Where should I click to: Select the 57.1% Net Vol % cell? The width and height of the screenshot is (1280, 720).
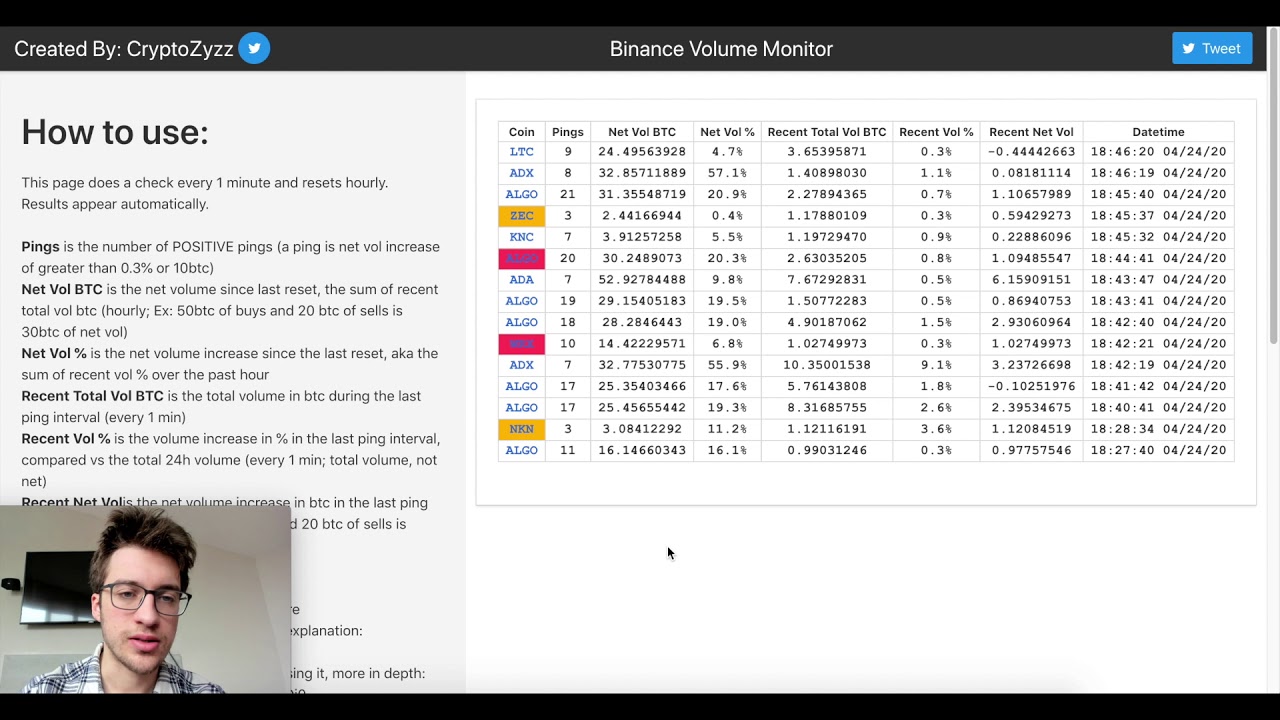click(x=727, y=173)
